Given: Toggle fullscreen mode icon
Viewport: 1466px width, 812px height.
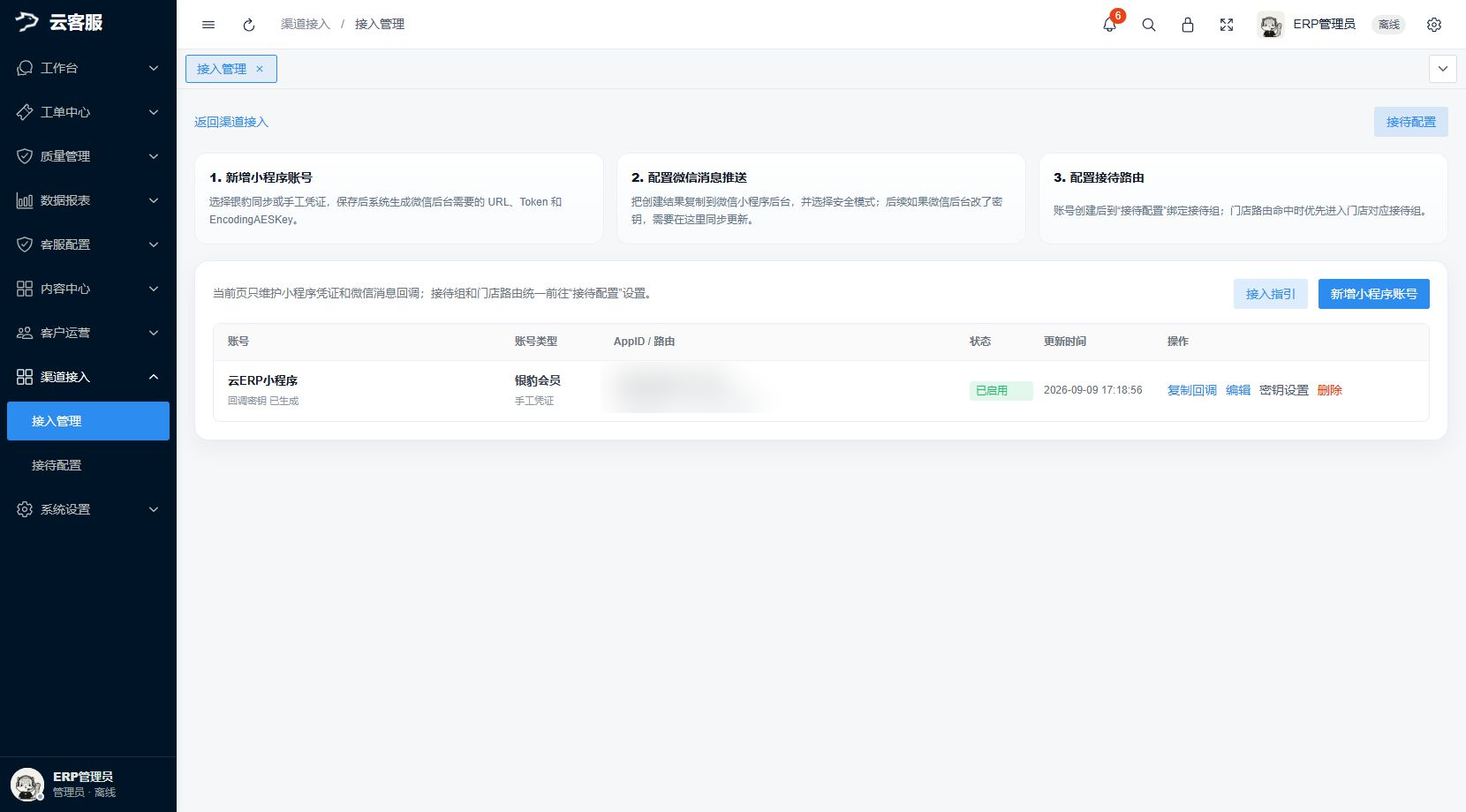Looking at the screenshot, I should (x=1227, y=25).
